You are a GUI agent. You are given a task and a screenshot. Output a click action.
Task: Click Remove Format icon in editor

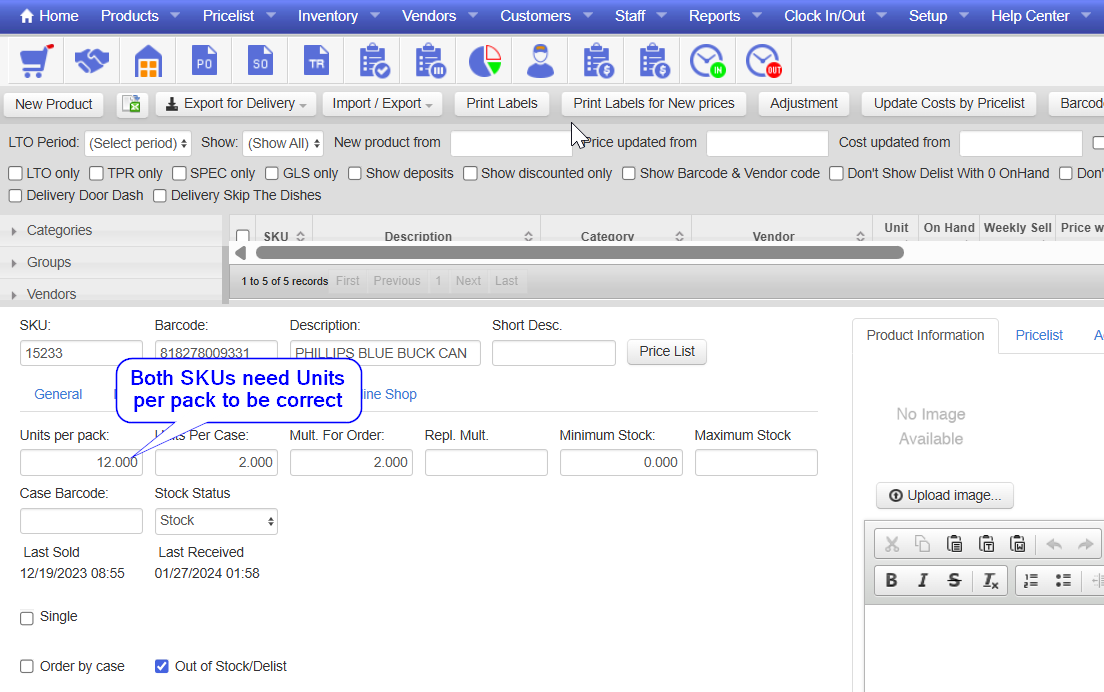click(991, 580)
